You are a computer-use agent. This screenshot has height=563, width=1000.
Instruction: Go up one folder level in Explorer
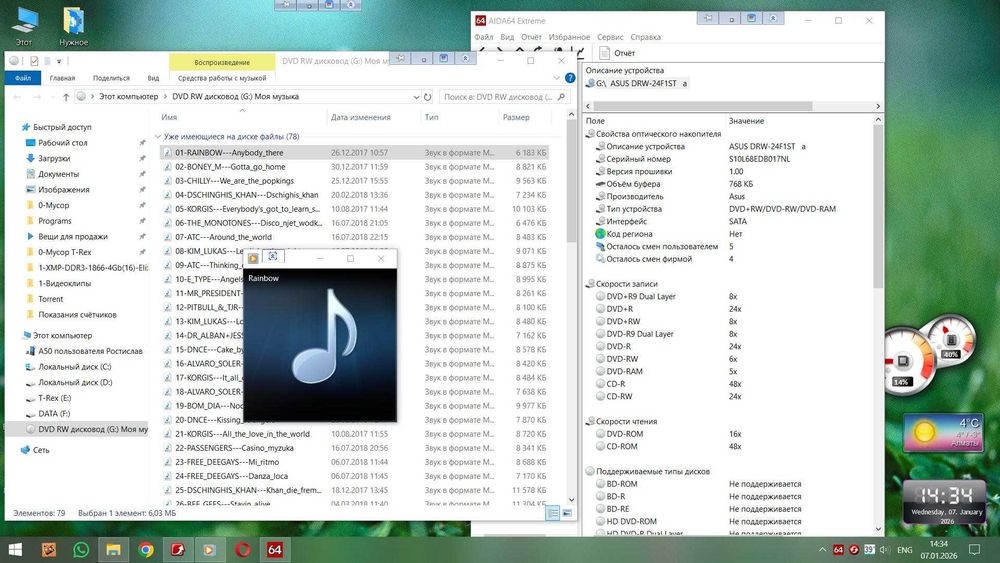click(x=66, y=97)
